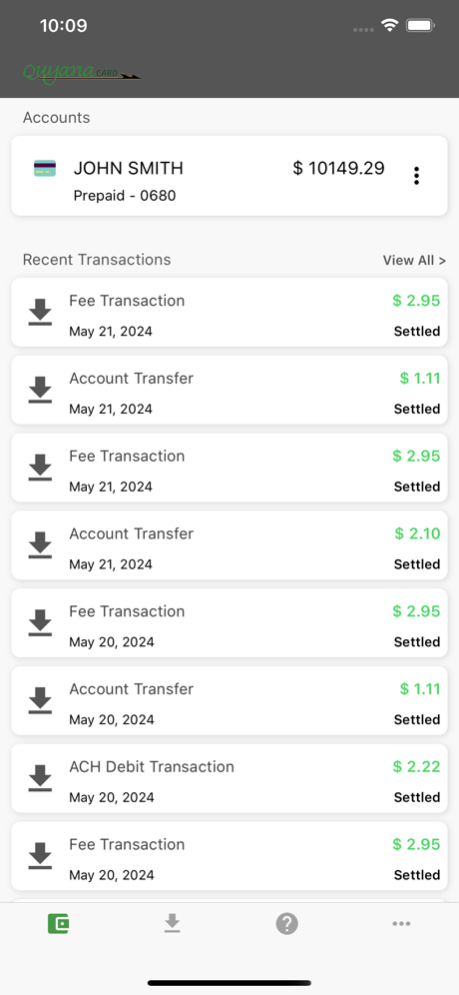Open the JOHN SMITH Prepaid - 0680 account
This screenshot has height=995, width=459.
229,176
